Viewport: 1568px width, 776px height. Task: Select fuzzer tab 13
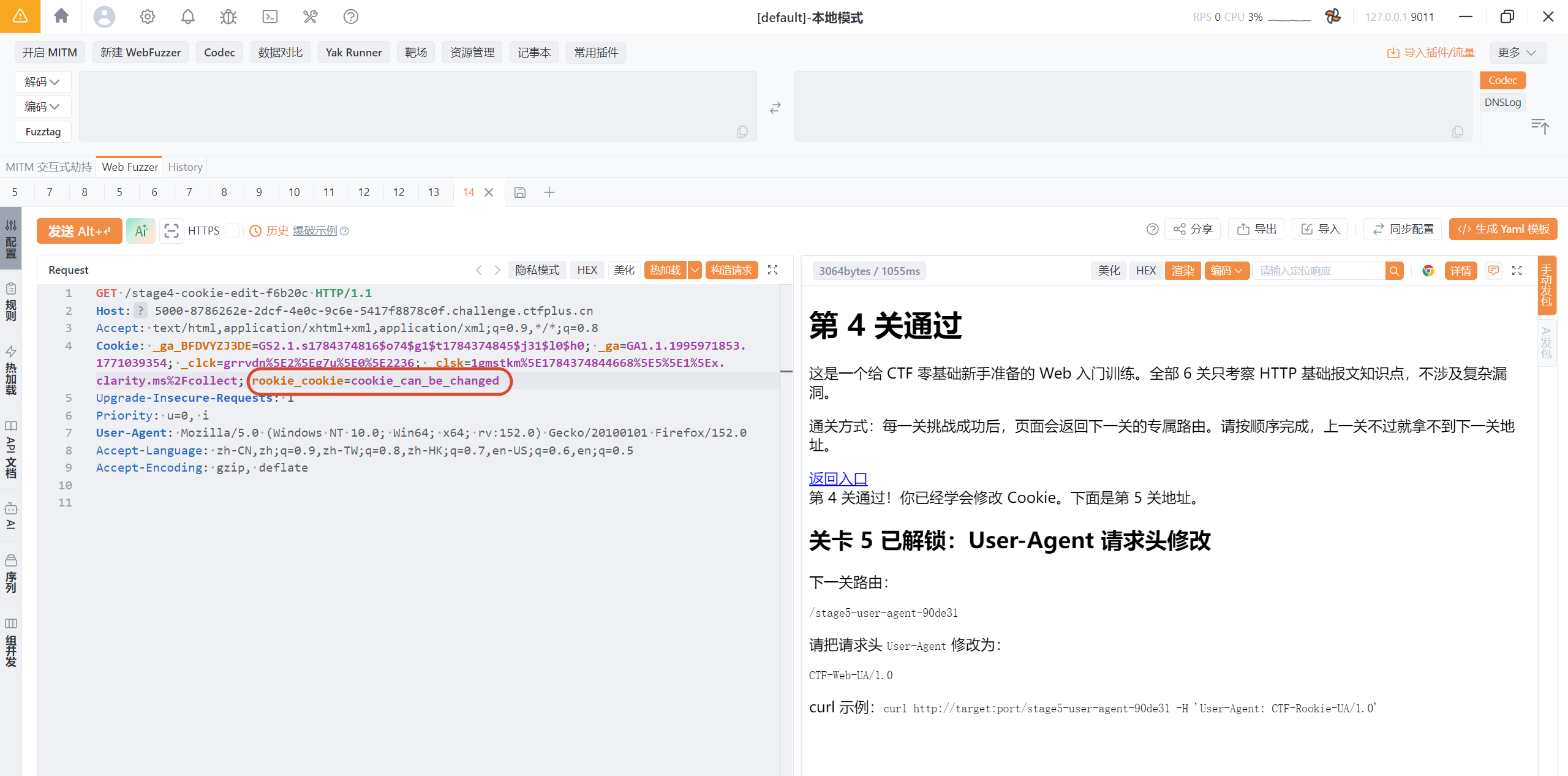434,192
